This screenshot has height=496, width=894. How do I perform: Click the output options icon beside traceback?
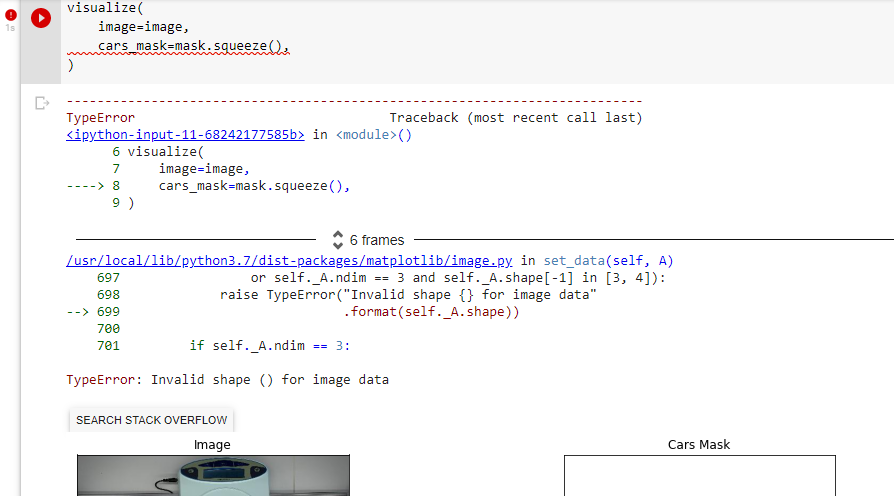pos(41,103)
